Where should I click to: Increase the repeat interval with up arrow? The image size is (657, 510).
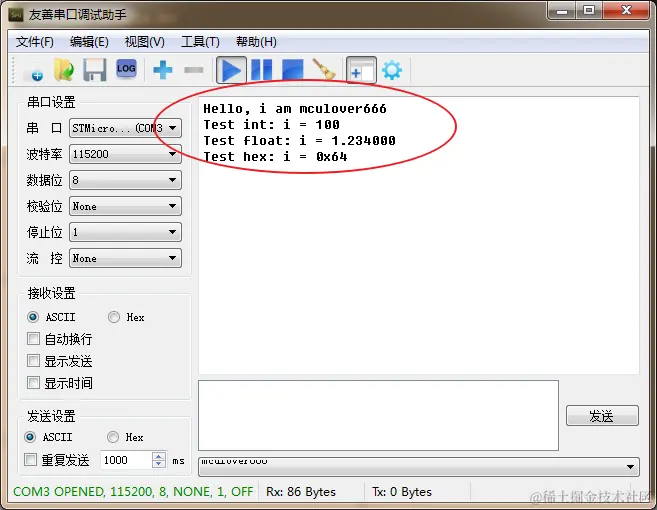(x=158, y=456)
